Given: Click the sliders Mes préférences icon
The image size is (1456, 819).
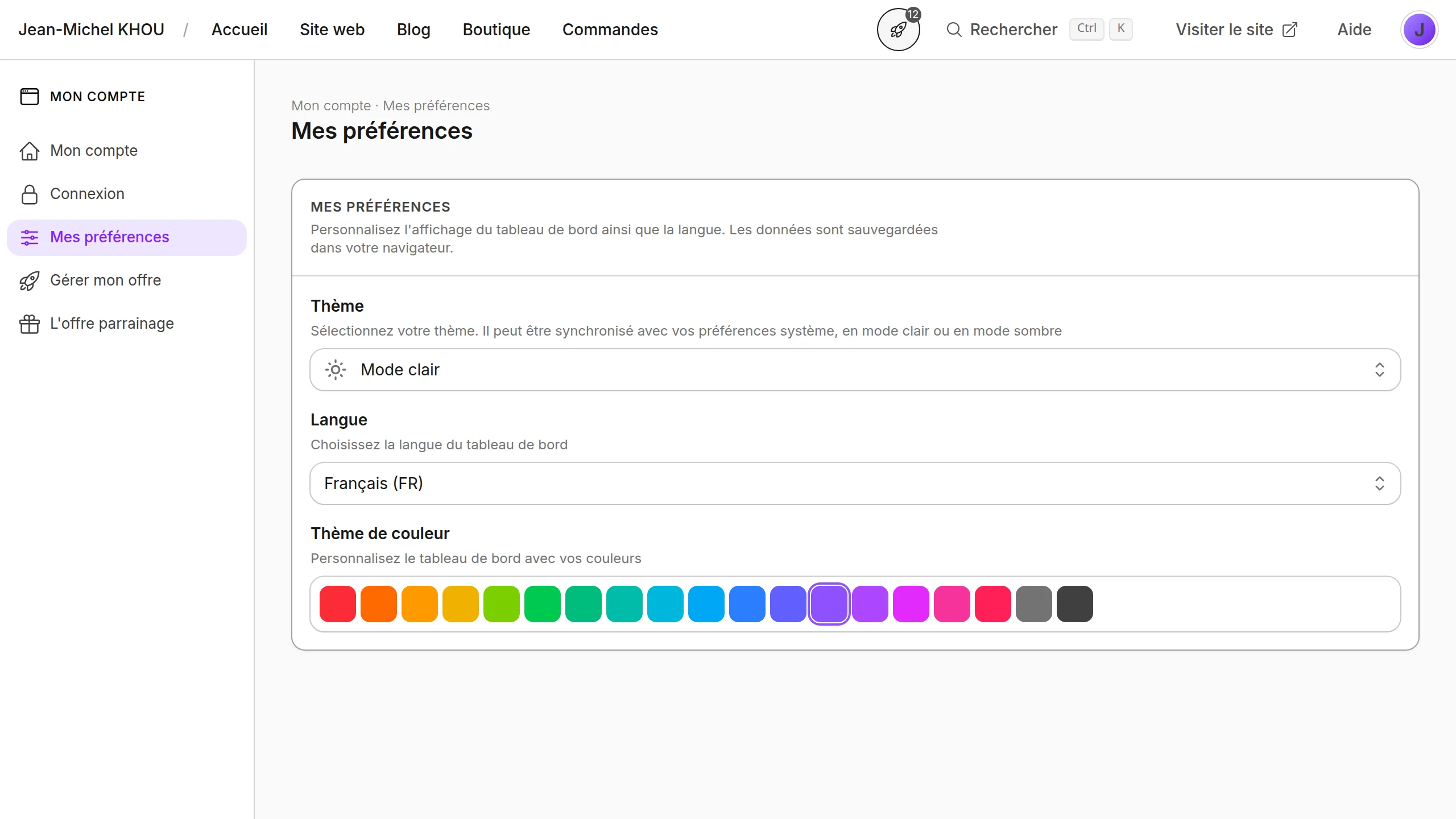Looking at the screenshot, I should 30,237.
